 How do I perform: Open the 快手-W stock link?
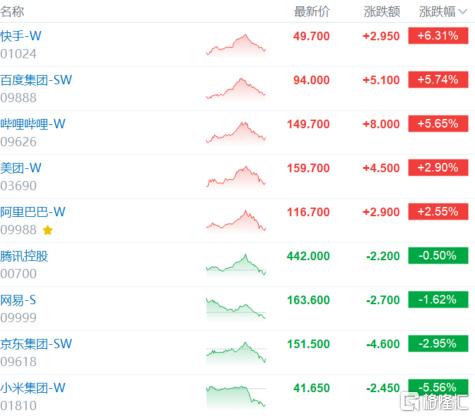[x=21, y=36]
